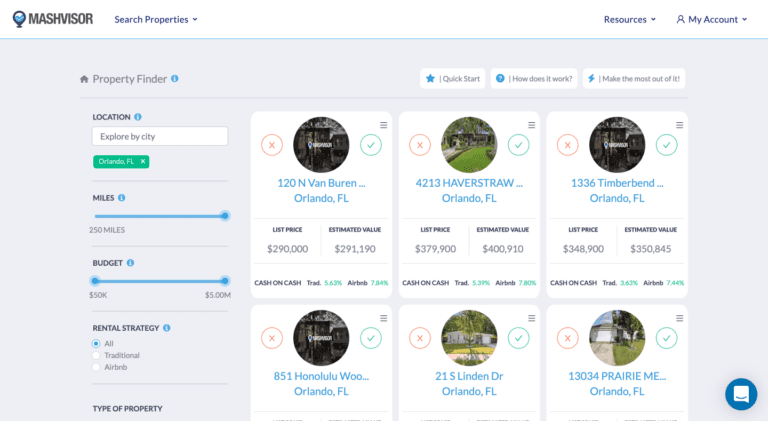768x421 pixels.
Task: Click the Mashvisor logo
Action: [x=52, y=19]
